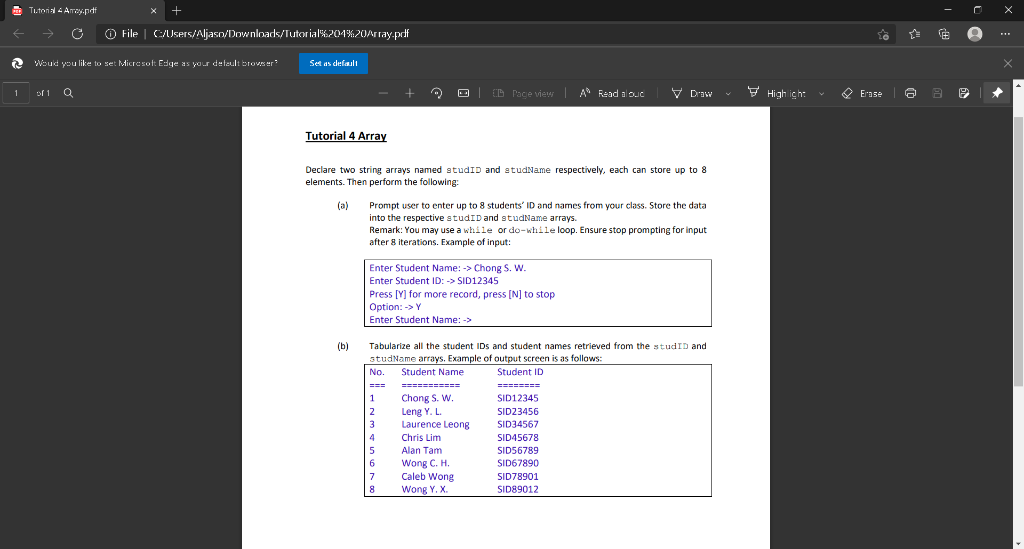Expand Highlight color options dropdown
Screen dimensions: 1024x549
(822, 93)
